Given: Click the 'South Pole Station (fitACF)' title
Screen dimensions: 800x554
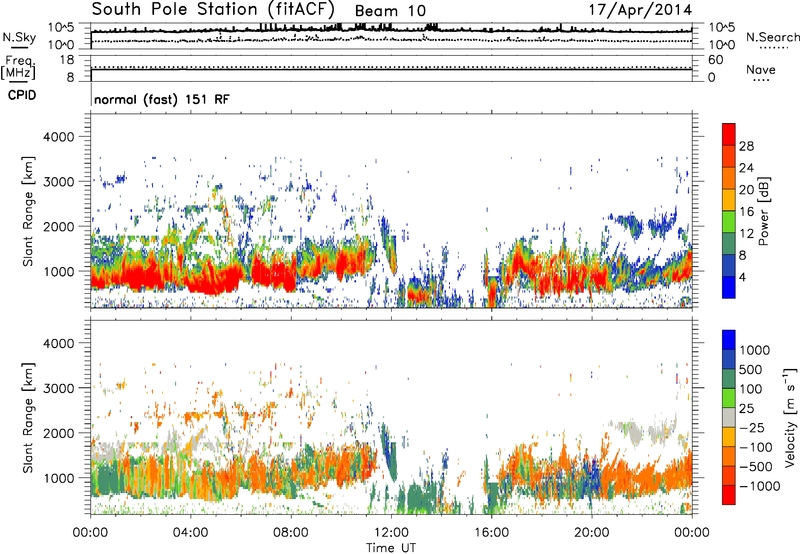Looking at the screenshot, I should [x=213, y=9].
